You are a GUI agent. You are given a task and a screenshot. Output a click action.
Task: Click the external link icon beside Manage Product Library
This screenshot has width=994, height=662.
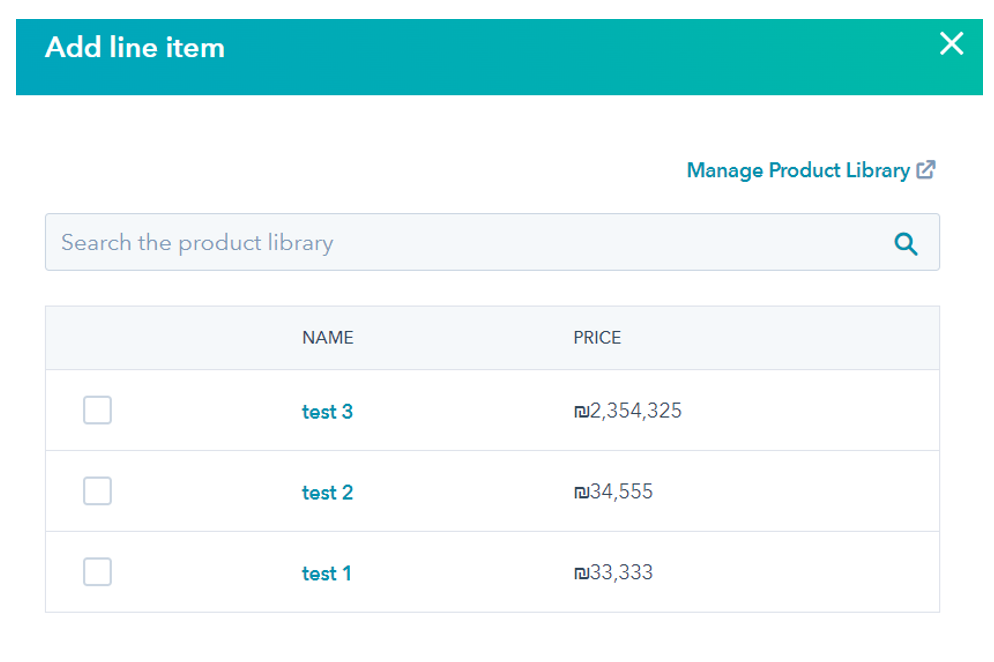click(926, 170)
